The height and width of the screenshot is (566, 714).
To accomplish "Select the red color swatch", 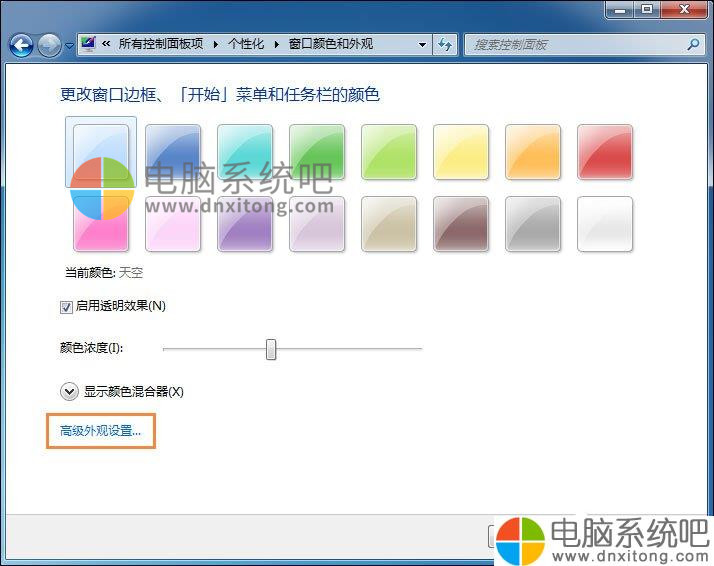I will pyautogui.click(x=605, y=152).
